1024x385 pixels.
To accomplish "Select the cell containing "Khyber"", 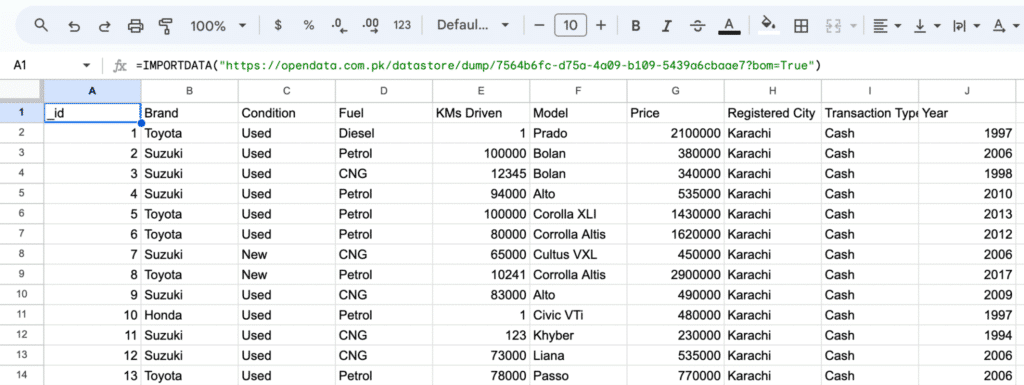I will (x=579, y=335).
